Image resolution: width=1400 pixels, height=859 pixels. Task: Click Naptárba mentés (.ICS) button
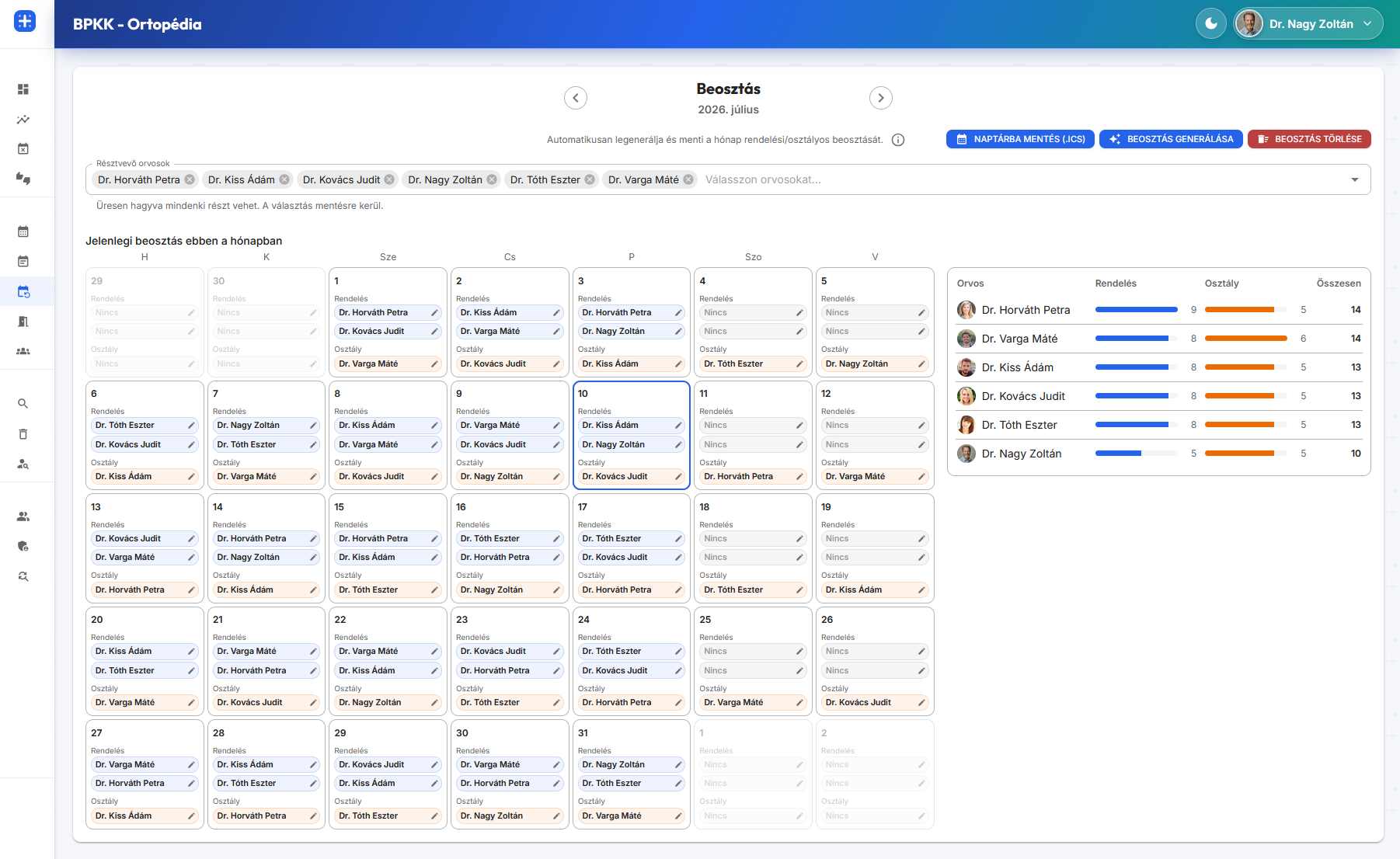click(1020, 139)
